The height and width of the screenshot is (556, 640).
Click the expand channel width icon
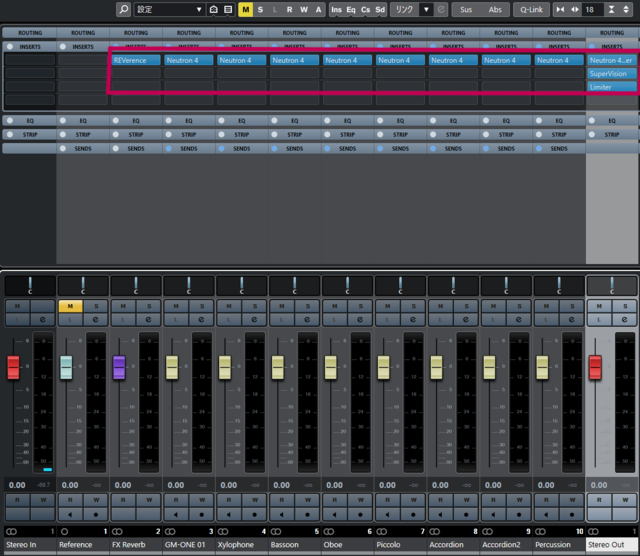(575, 9)
